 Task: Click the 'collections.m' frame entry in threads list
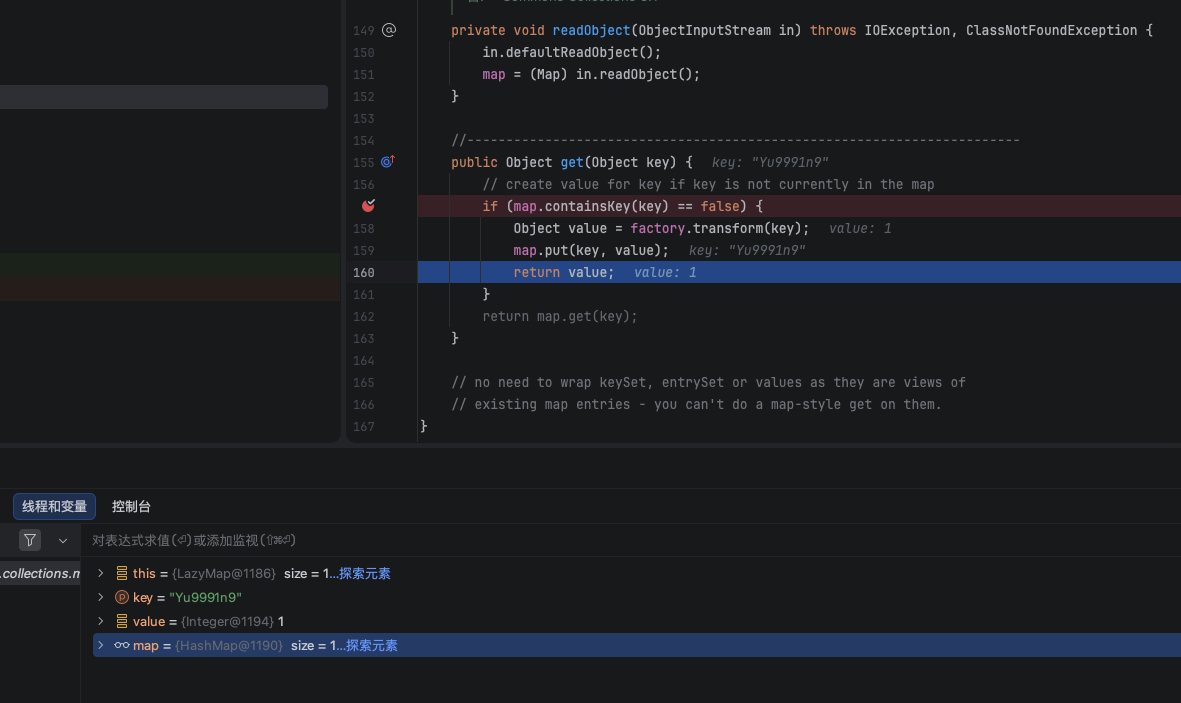coord(40,573)
